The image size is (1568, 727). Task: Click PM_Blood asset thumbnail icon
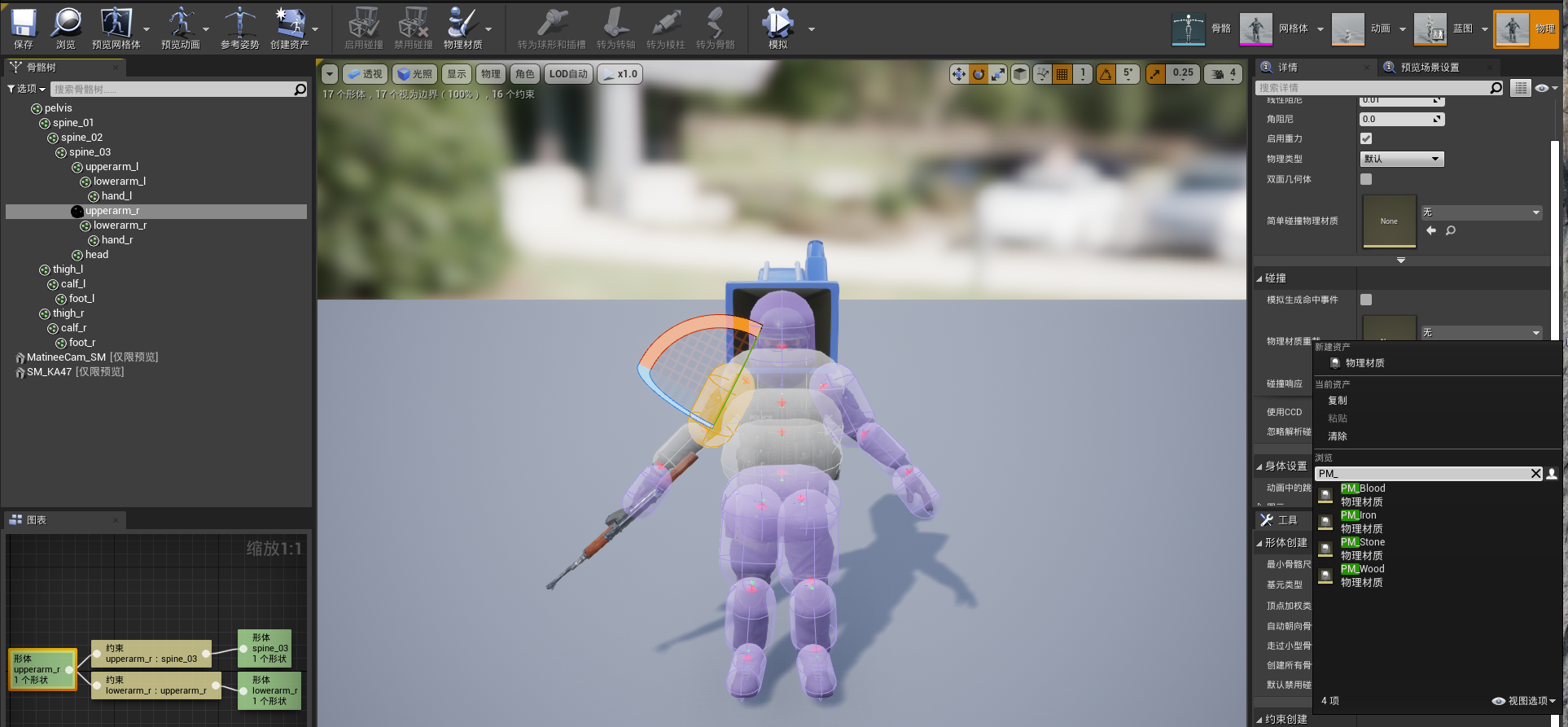pyautogui.click(x=1325, y=495)
